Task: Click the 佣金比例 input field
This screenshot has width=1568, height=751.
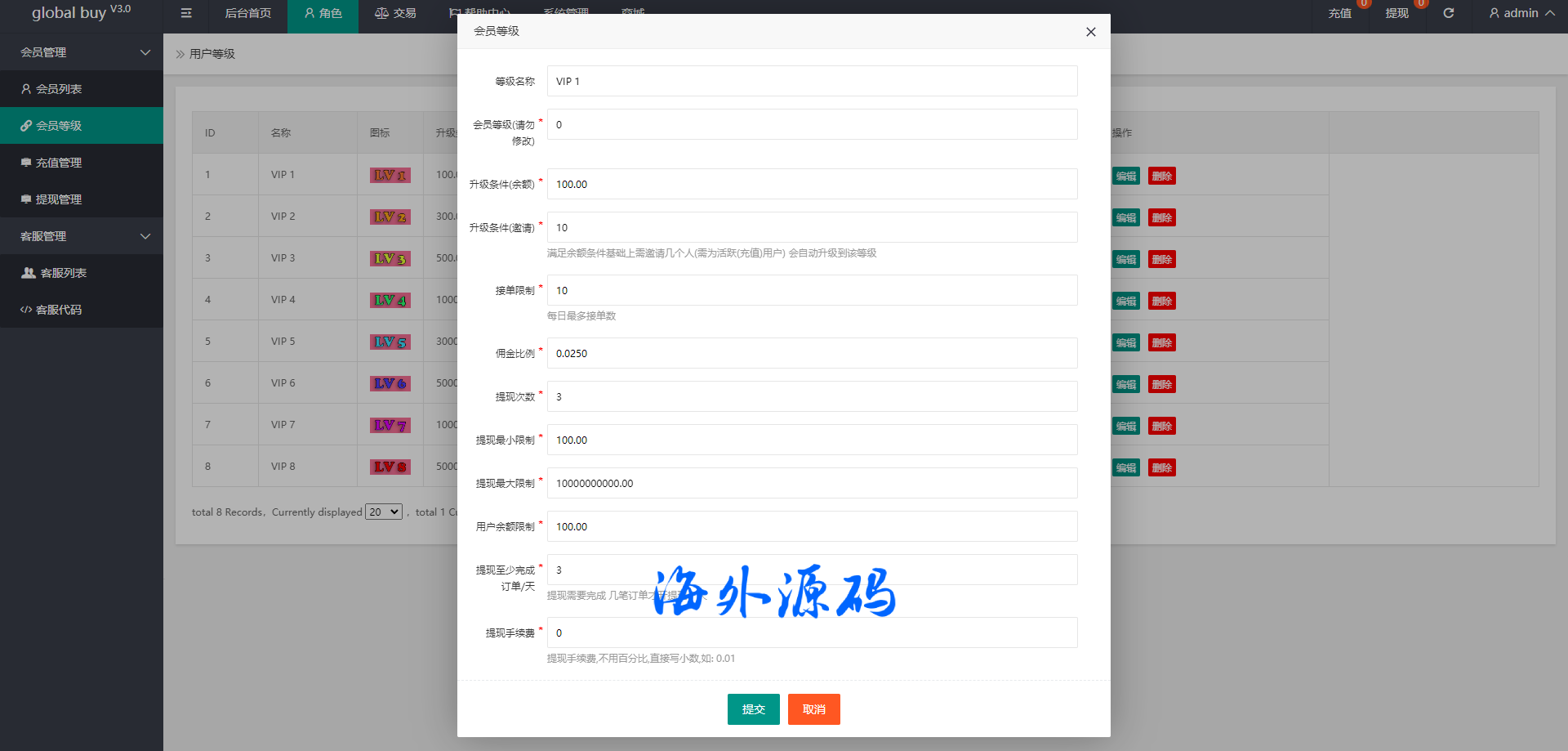Action: point(812,353)
